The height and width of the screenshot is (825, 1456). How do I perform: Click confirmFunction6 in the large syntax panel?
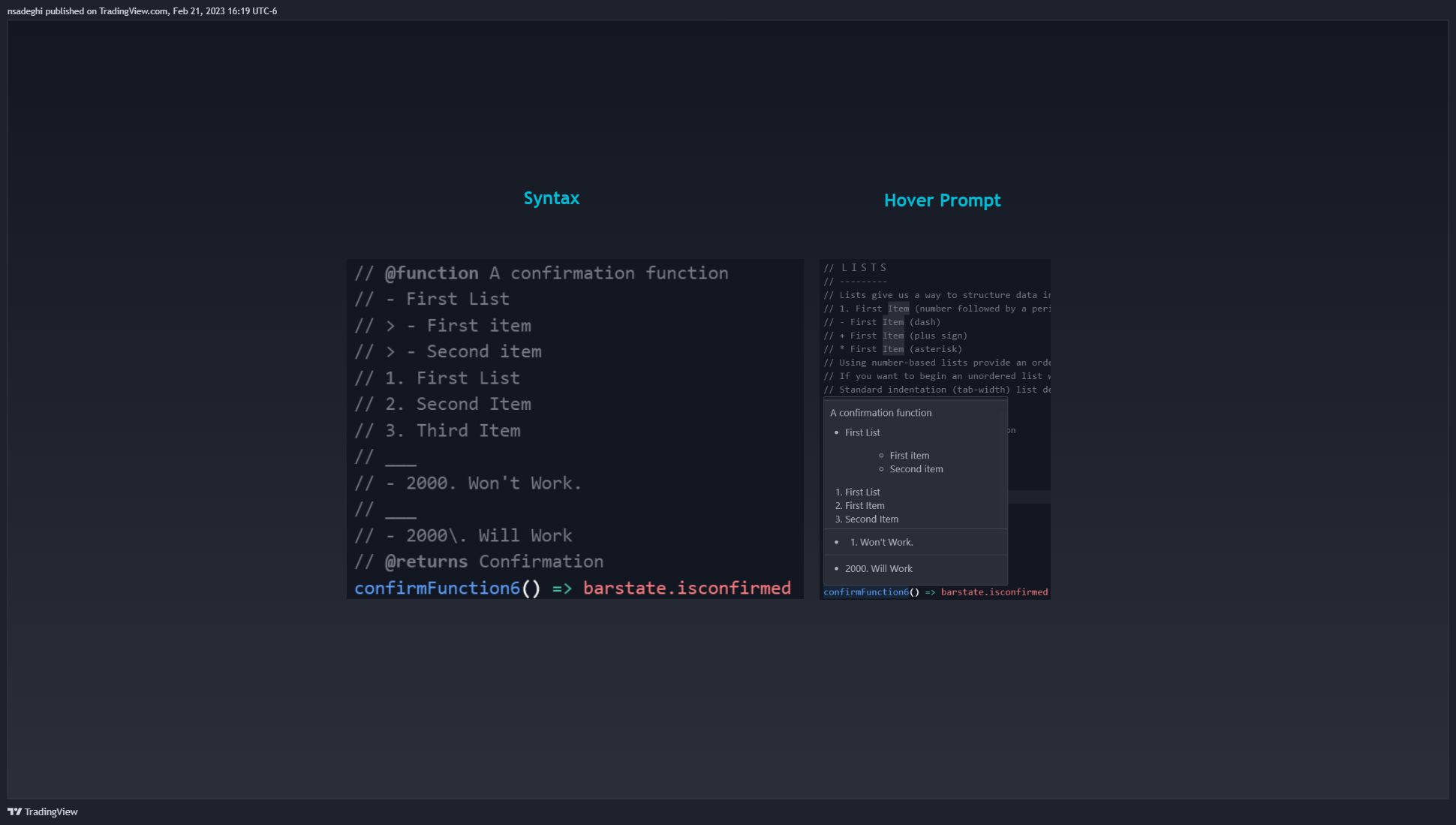point(437,588)
